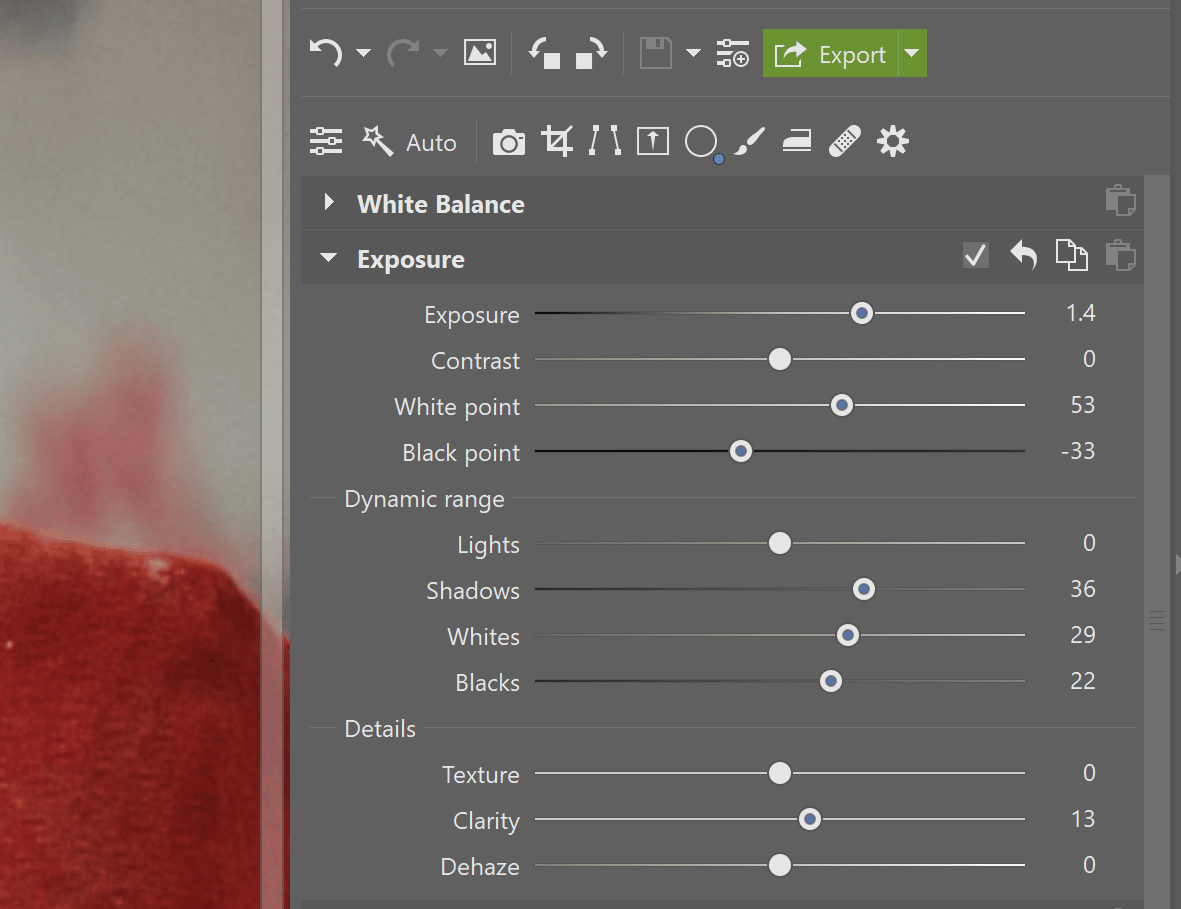
Task: Click the Exposure value 1.4
Action: [1080, 313]
